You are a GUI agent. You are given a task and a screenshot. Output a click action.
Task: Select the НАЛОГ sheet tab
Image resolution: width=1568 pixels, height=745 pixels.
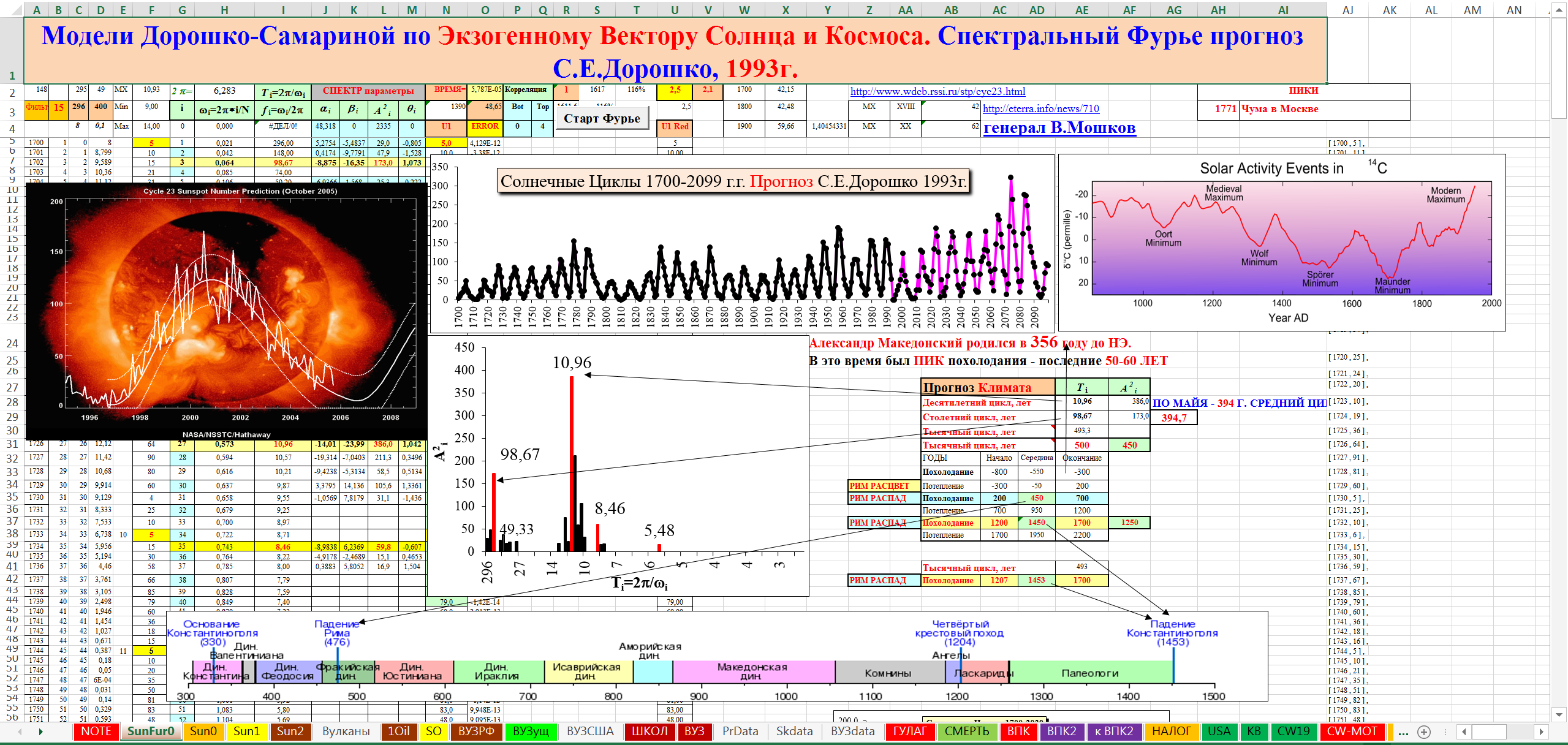coord(1171,732)
